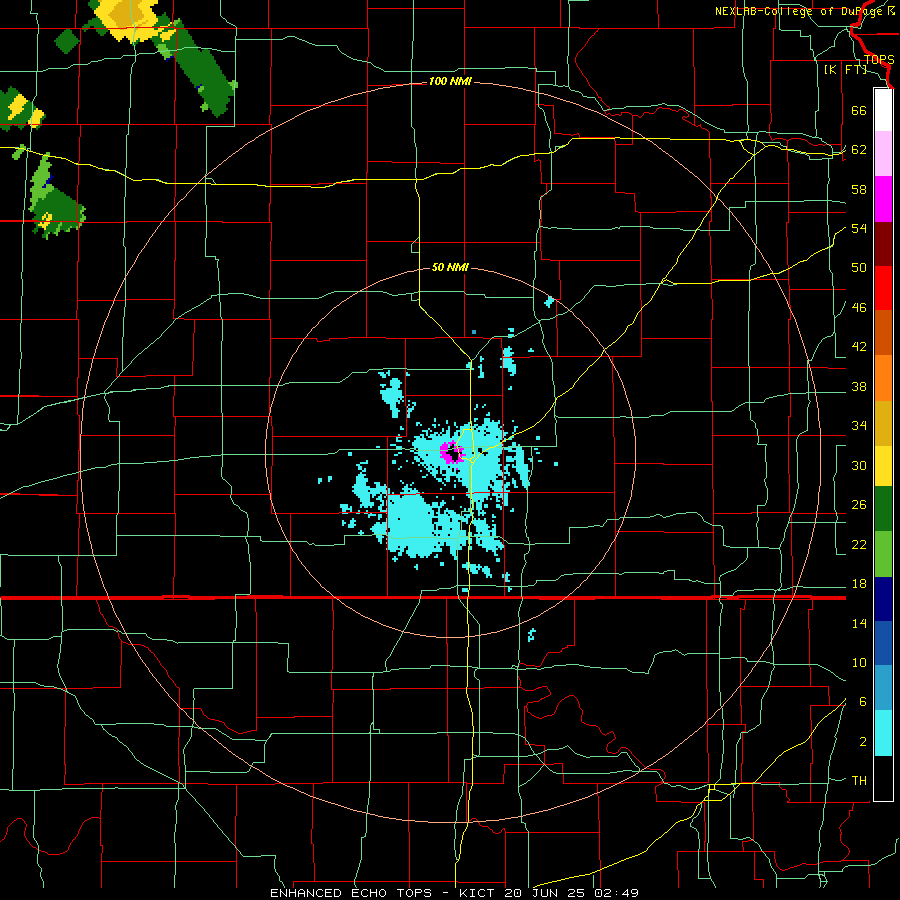Click the '58' legend scale value
Screen dimensions: 900x900
click(859, 190)
